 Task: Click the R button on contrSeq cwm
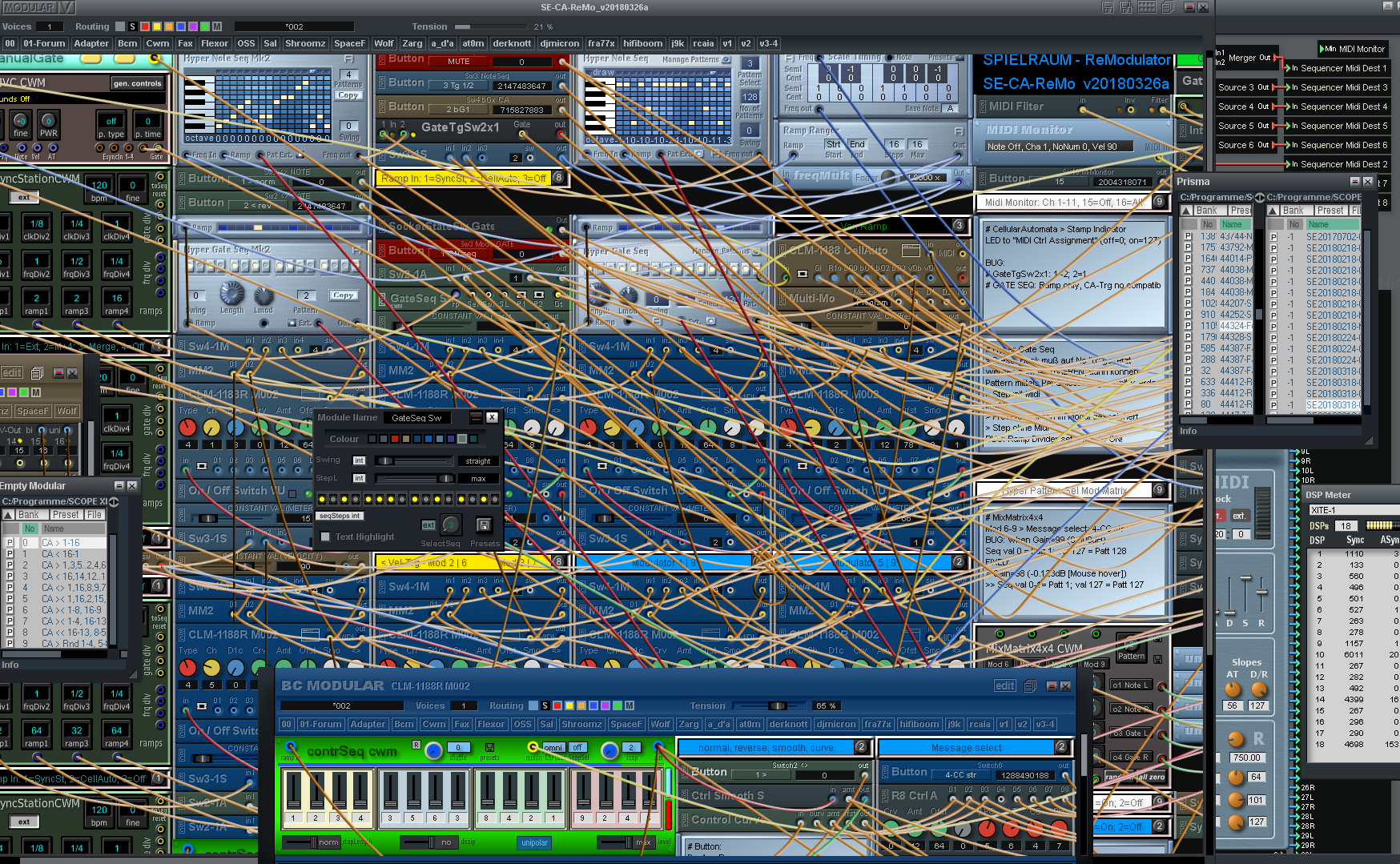(x=416, y=745)
